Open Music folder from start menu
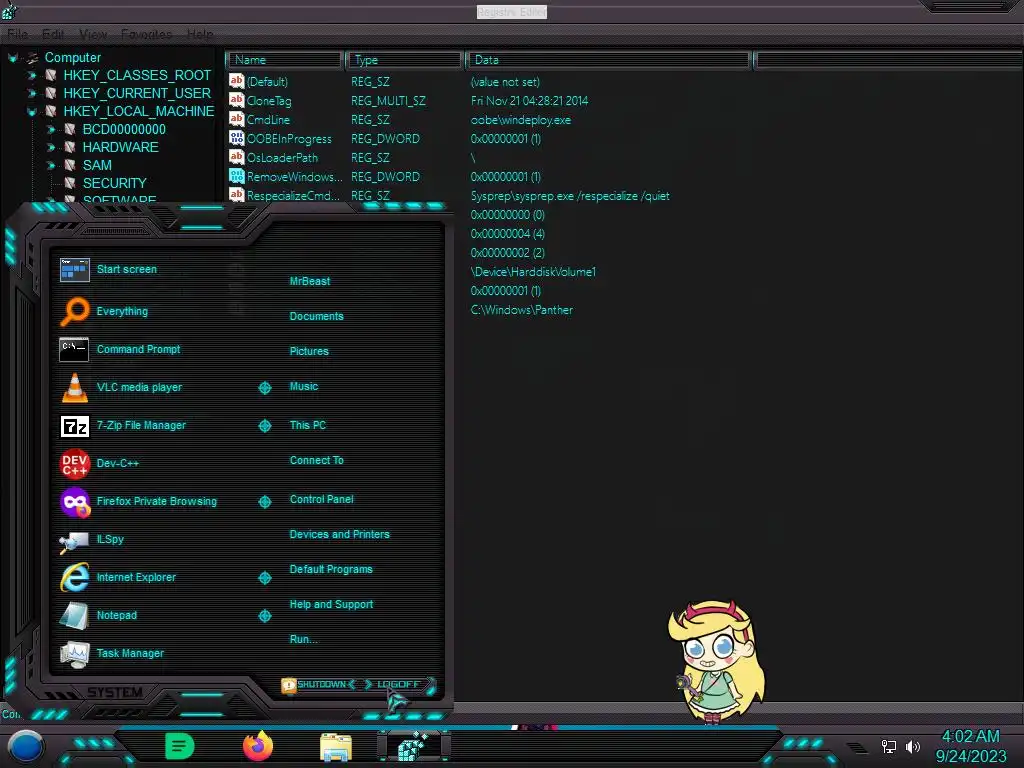This screenshot has height=768, width=1024. [304, 387]
